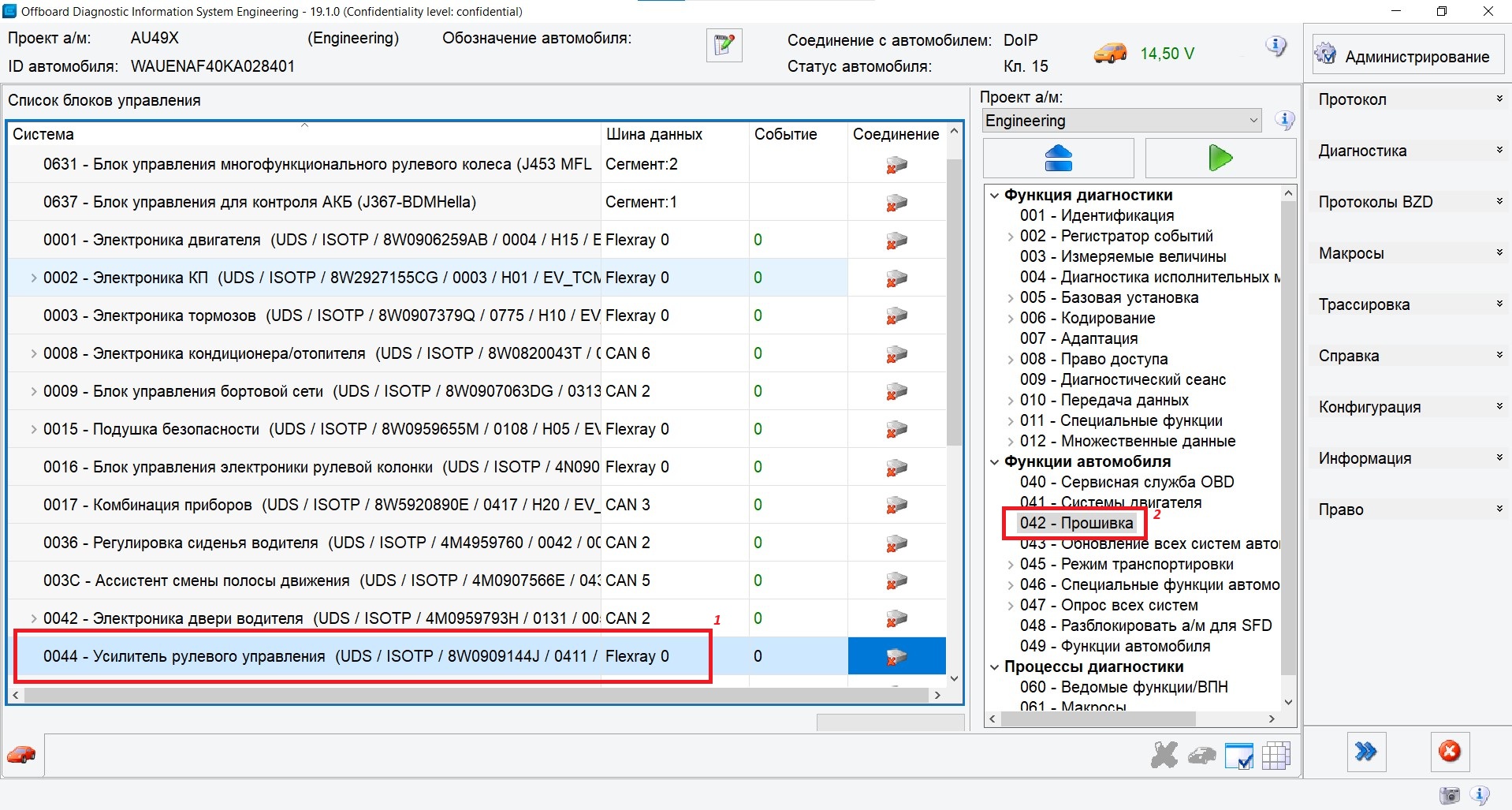This screenshot has height=810, width=1512.
Task: Collapse the Функции автомобиля tree node
Action: click(995, 462)
